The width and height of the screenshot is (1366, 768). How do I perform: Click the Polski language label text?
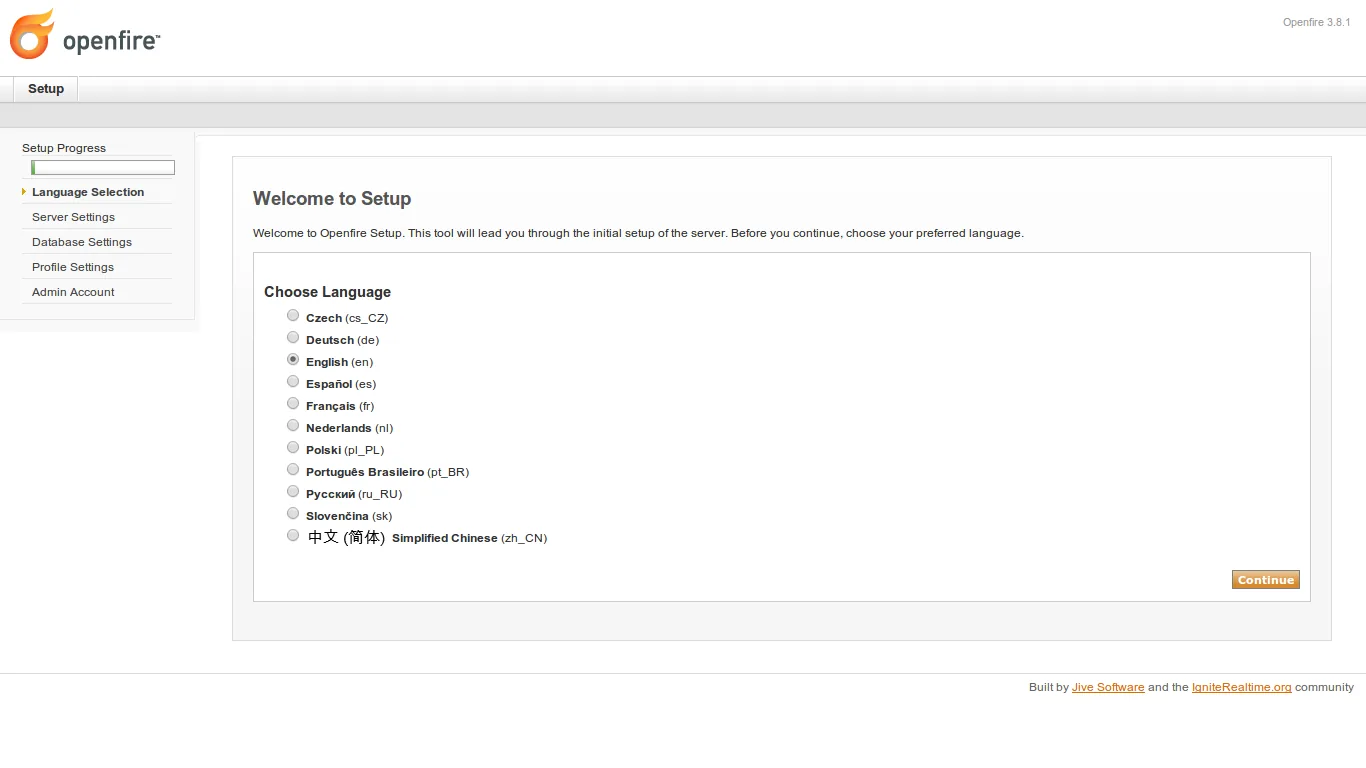click(345, 450)
